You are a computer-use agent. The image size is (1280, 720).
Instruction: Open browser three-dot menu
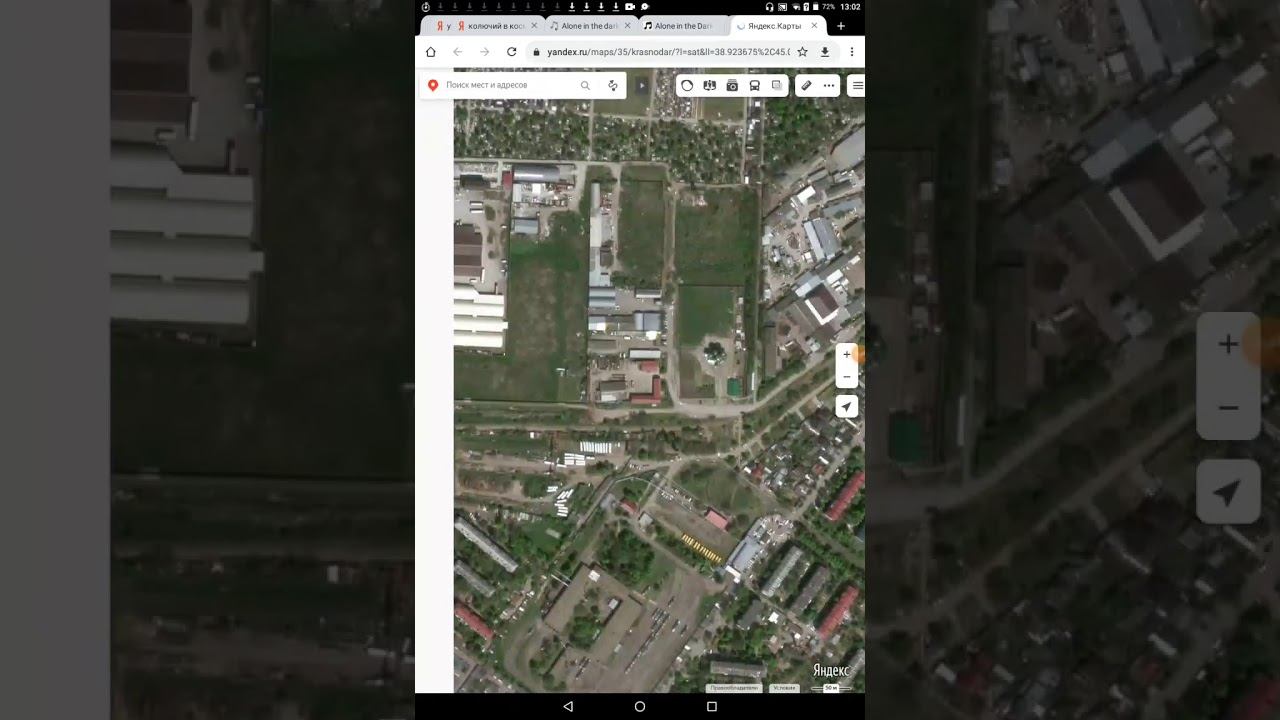852,52
